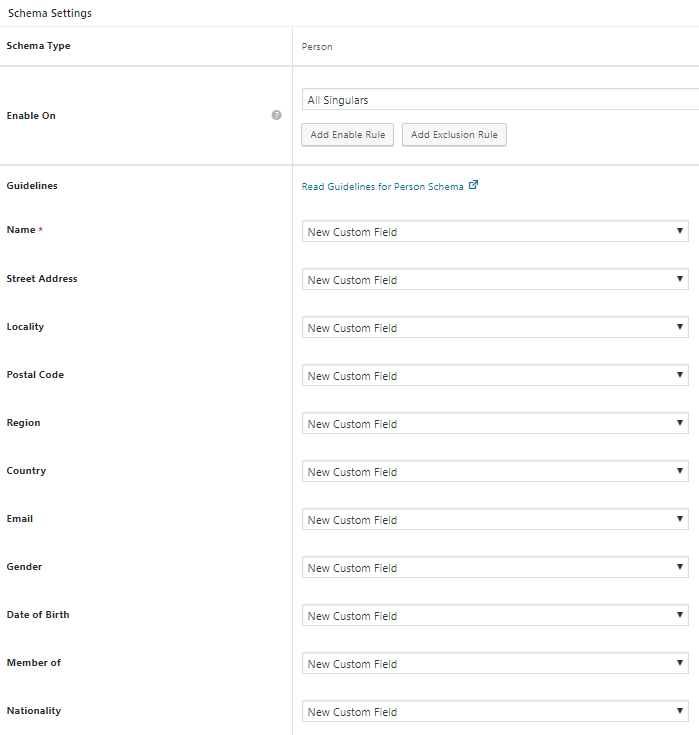The image size is (699, 735).
Task: Click the All Singulars field
Action: tap(499, 100)
